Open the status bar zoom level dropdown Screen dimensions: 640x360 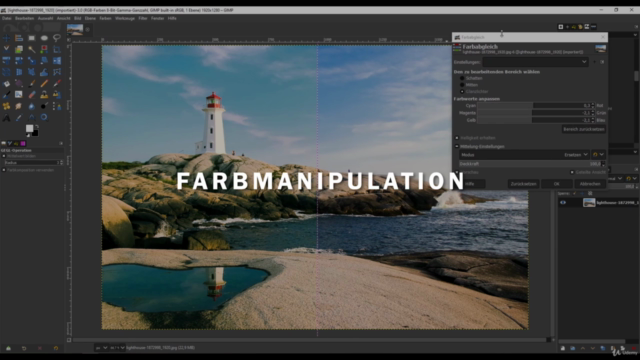coord(118,348)
